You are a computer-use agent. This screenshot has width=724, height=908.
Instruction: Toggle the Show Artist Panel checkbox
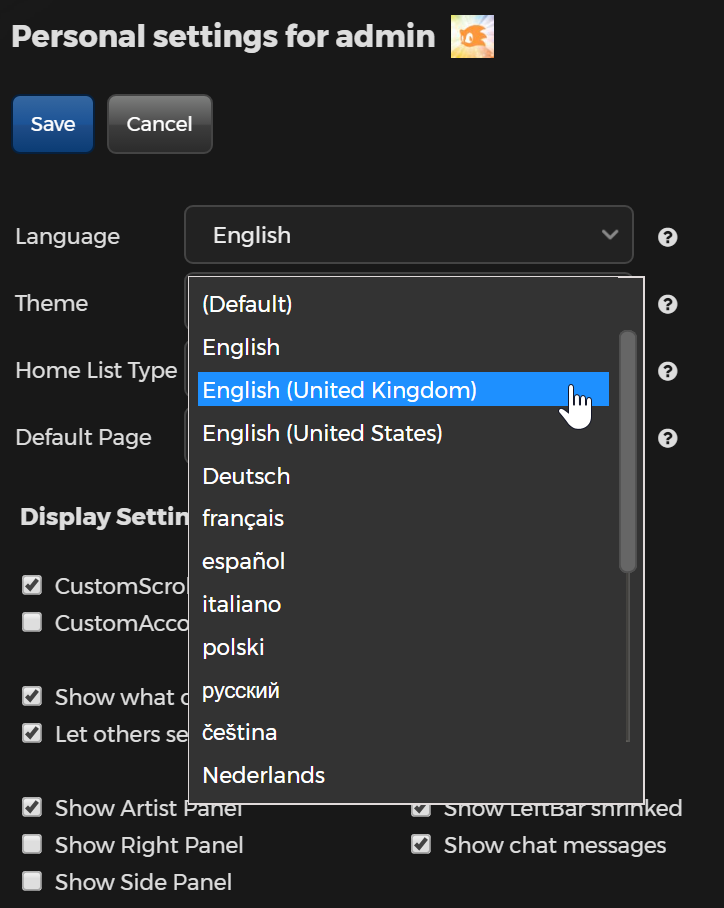pos(32,807)
